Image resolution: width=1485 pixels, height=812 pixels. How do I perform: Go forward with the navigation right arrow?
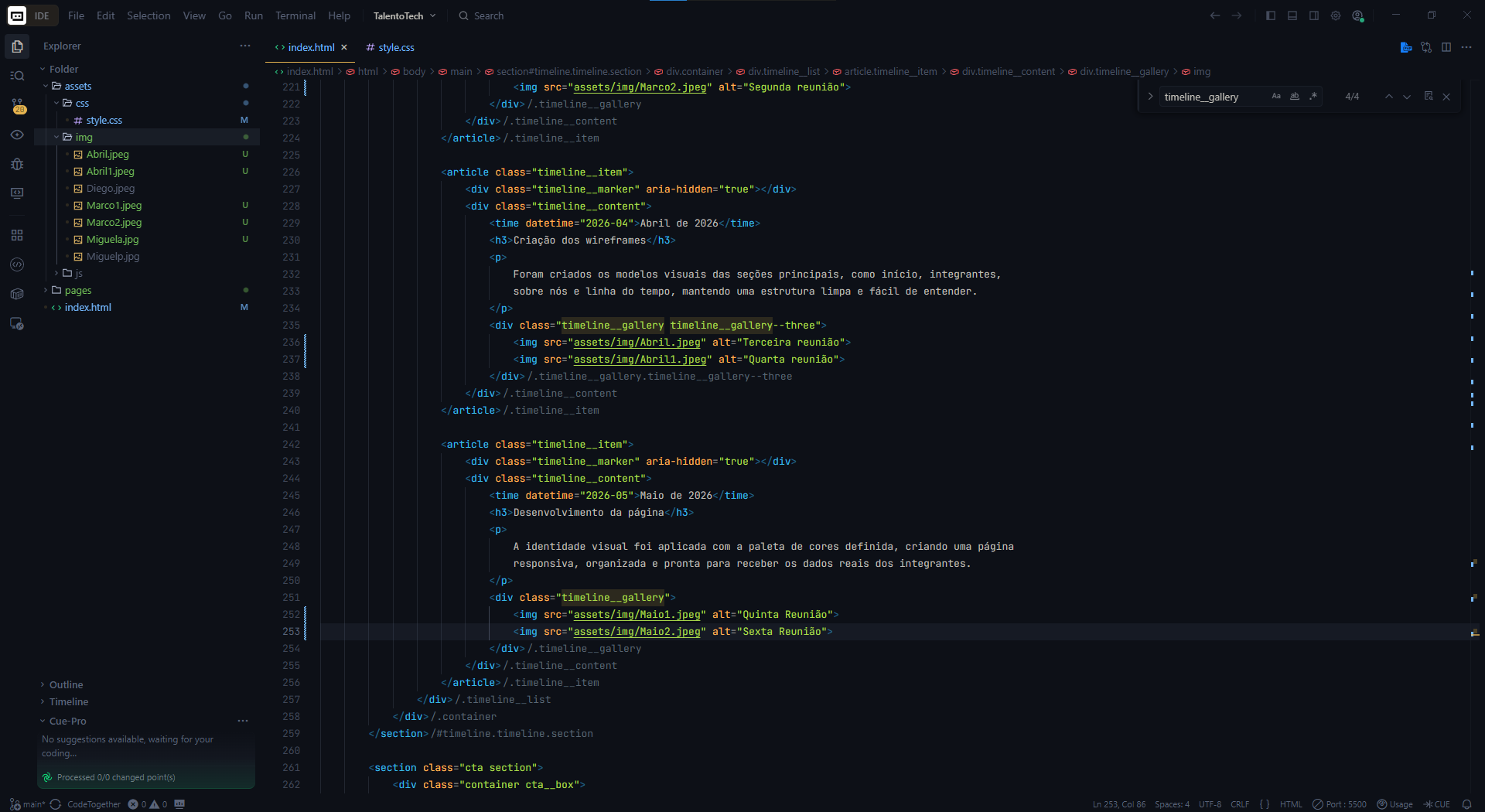point(1237,15)
